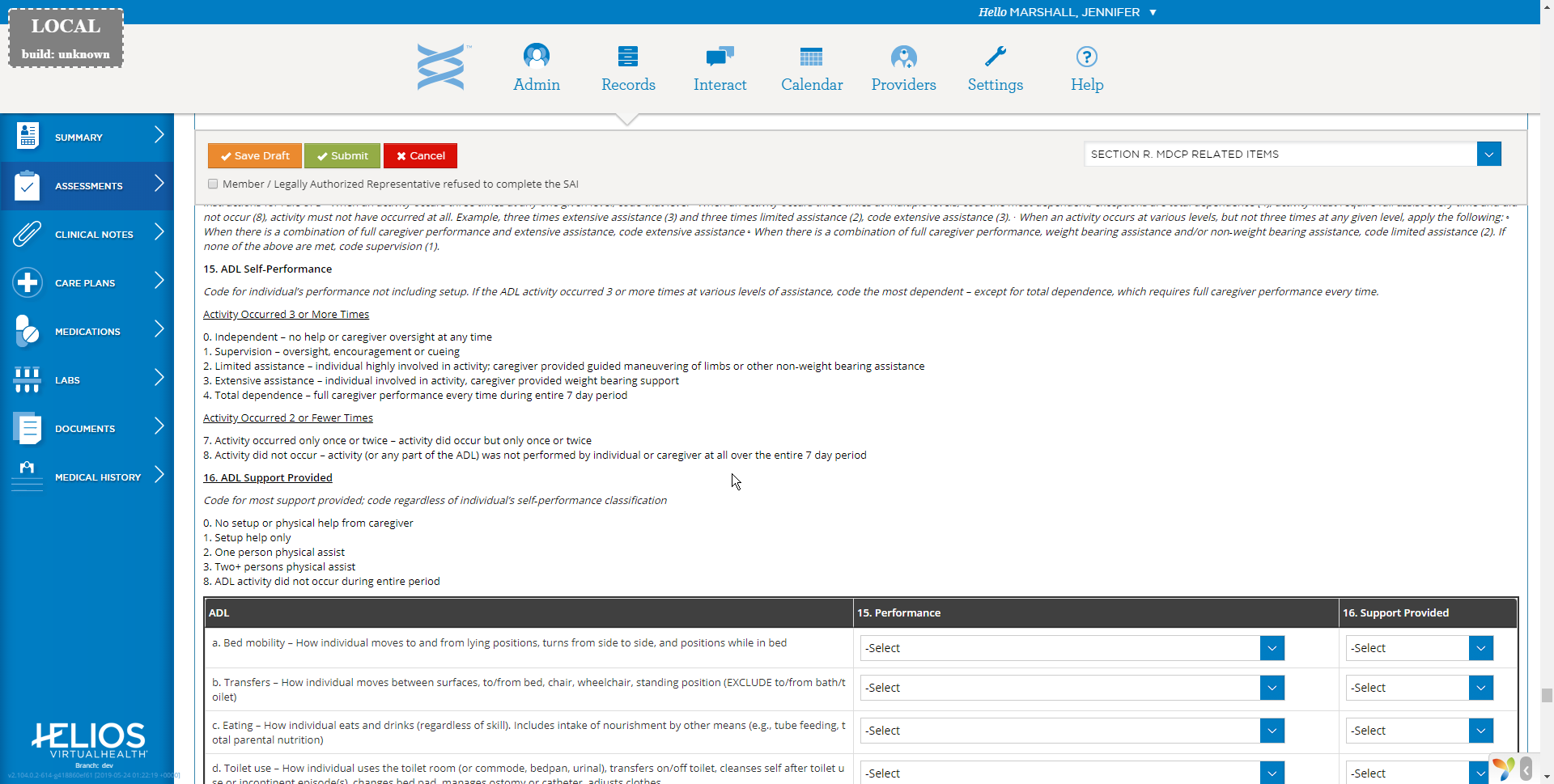This screenshot has height=784, width=1554.
Task: Open Settings wrench icon
Action: 995,57
